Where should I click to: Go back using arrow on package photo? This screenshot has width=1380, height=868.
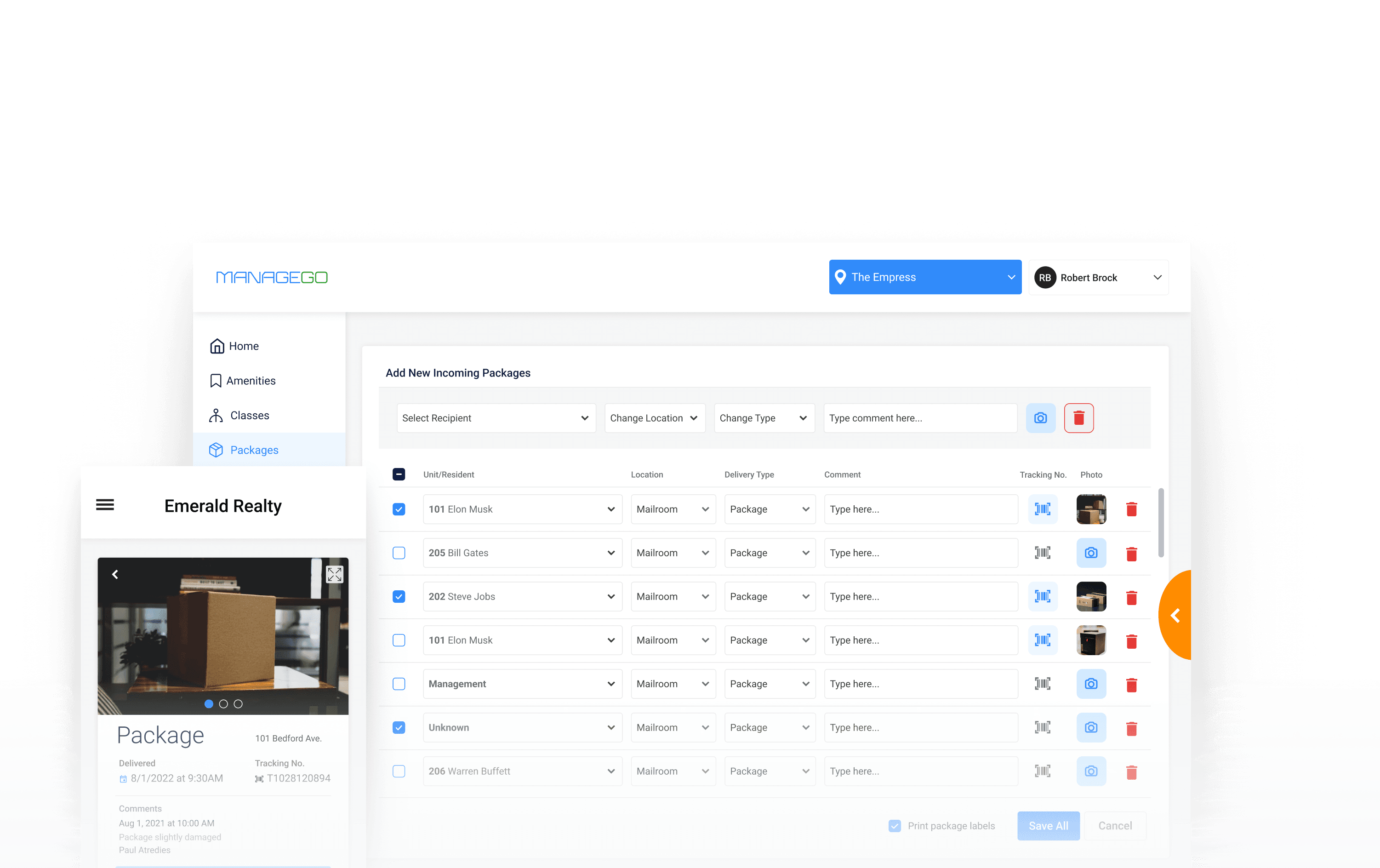pos(115,575)
